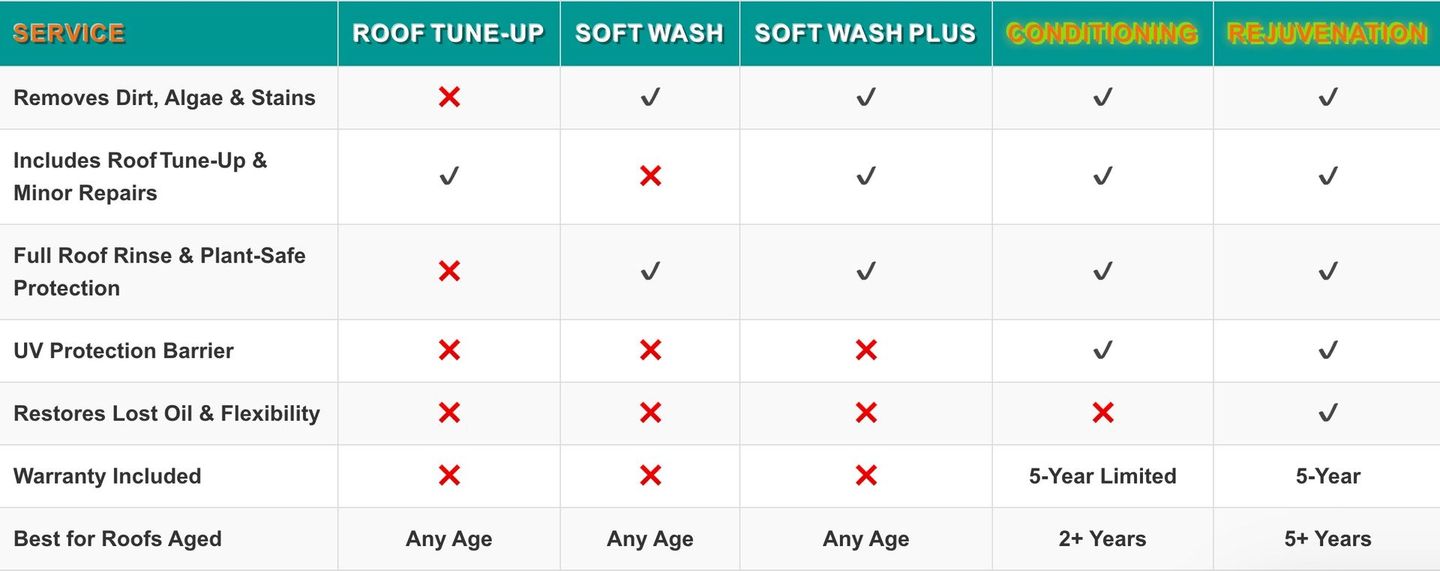Click Roof Tune-Up red X in UV Protection row
This screenshot has height=571, width=1440.
click(449, 350)
